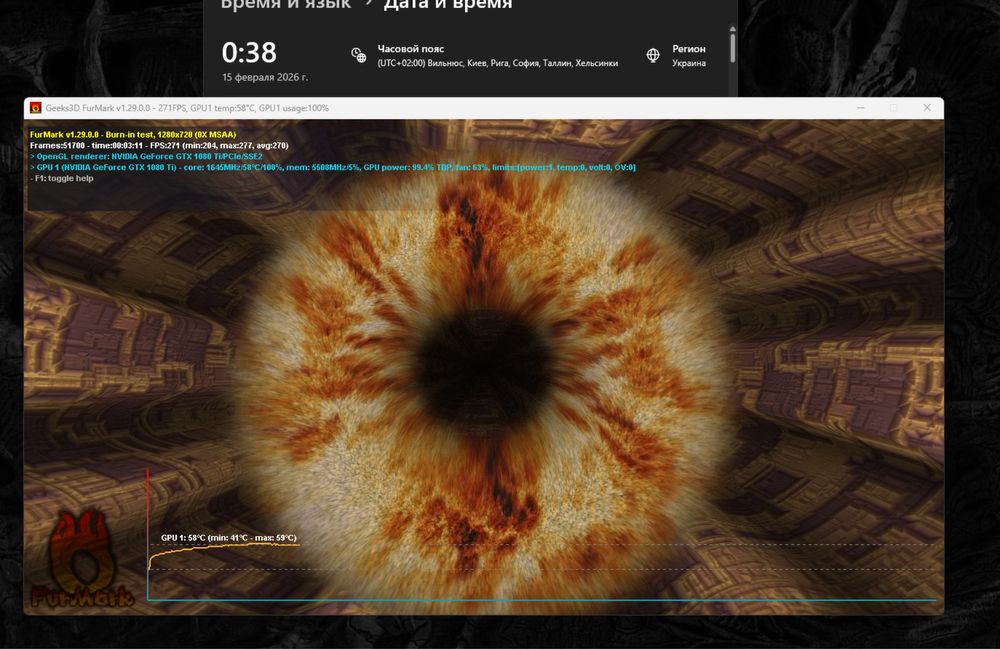The image size is (1000, 649).
Task: Minimize the FurMark window
Action: click(x=861, y=108)
